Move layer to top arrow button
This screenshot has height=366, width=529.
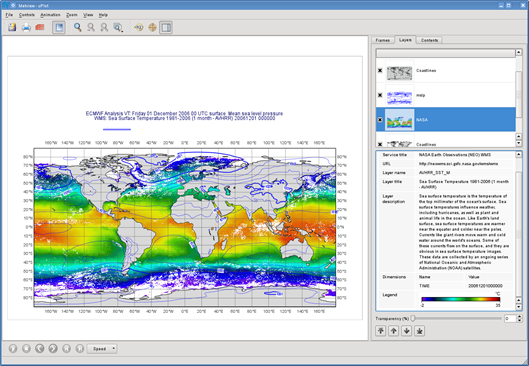pos(381,331)
